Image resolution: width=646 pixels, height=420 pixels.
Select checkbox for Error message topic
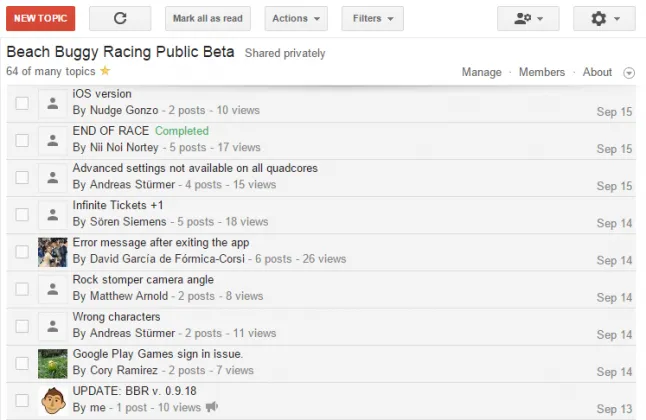click(x=22, y=251)
